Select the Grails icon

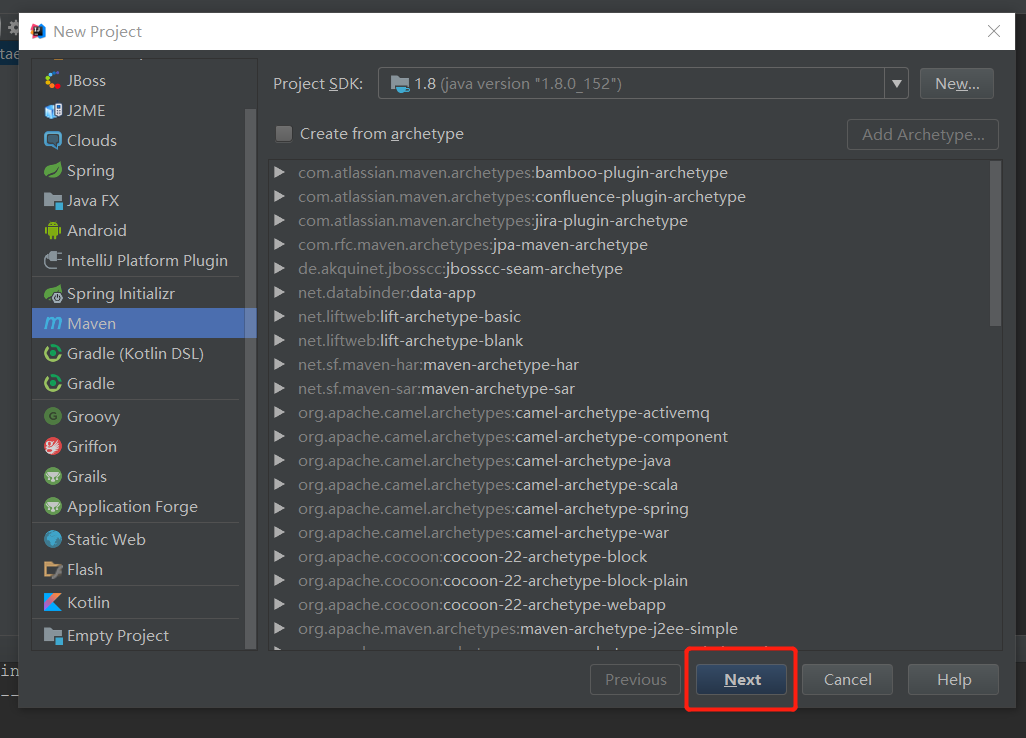click(52, 476)
